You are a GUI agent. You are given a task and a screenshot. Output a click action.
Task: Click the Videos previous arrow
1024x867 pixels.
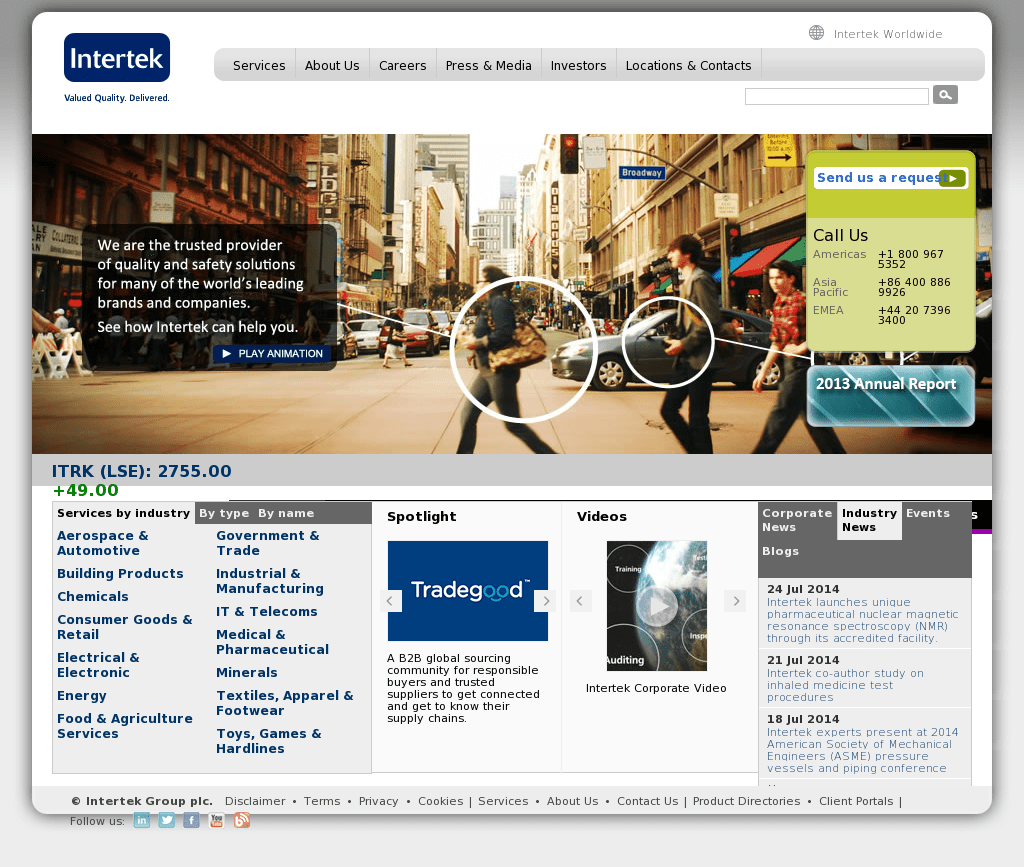tap(580, 601)
